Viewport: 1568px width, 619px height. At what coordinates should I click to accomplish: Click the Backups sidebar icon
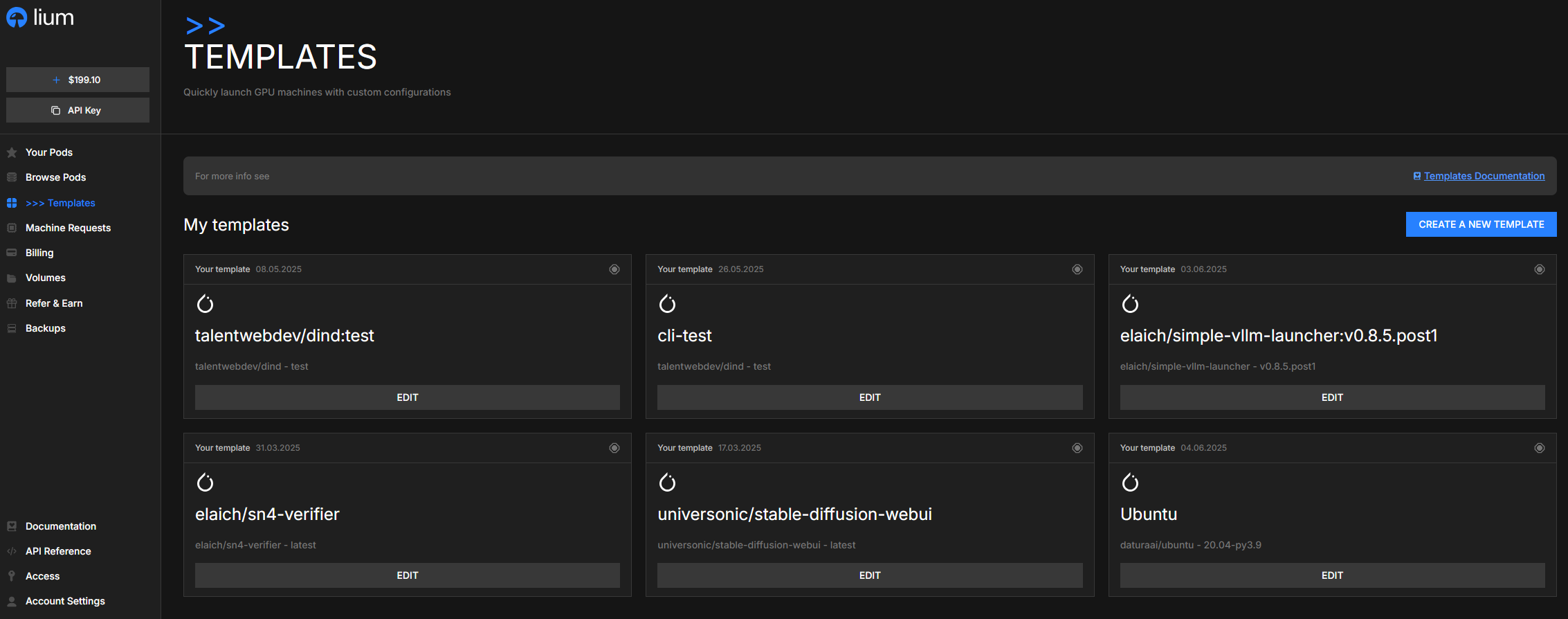(x=12, y=328)
